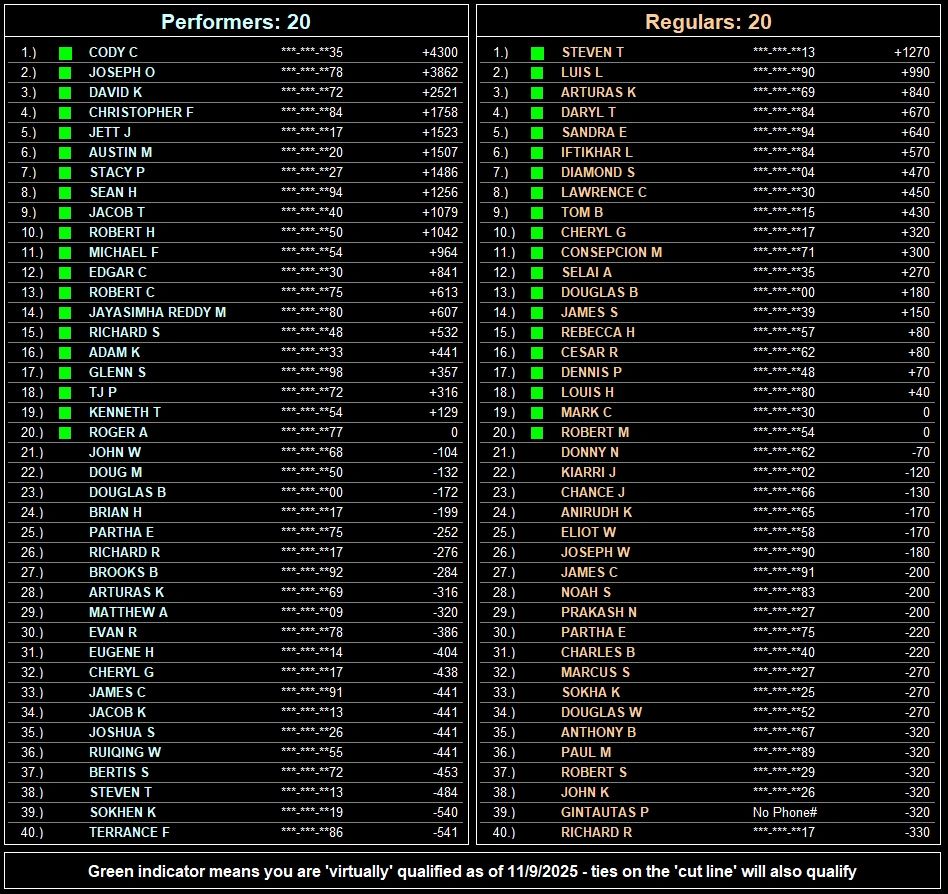Screen dimensions: 948x894
Task: Select the Performers: 20 header
Action: tap(237, 22)
